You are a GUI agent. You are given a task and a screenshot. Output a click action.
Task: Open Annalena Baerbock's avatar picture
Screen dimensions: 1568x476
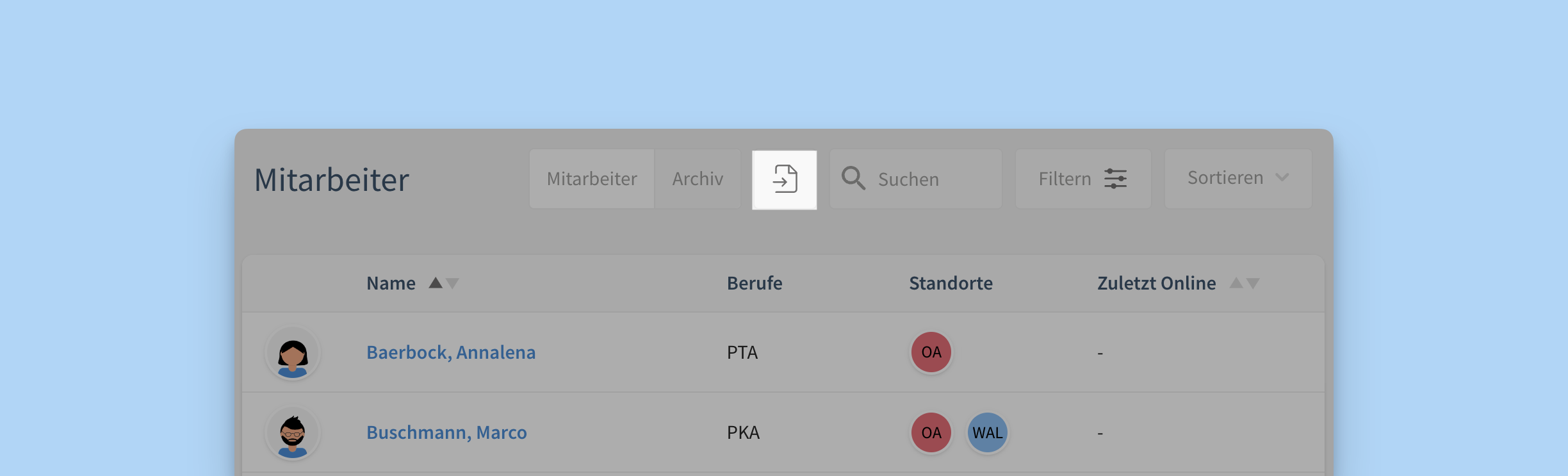point(293,353)
